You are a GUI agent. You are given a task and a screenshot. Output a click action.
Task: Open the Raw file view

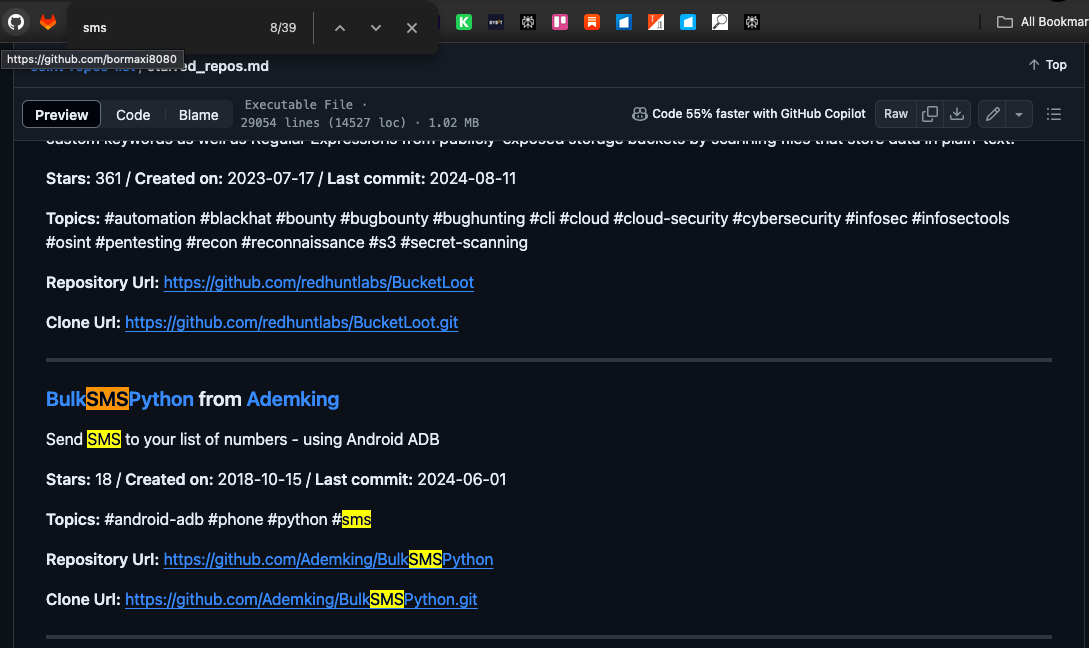coord(895,114)
